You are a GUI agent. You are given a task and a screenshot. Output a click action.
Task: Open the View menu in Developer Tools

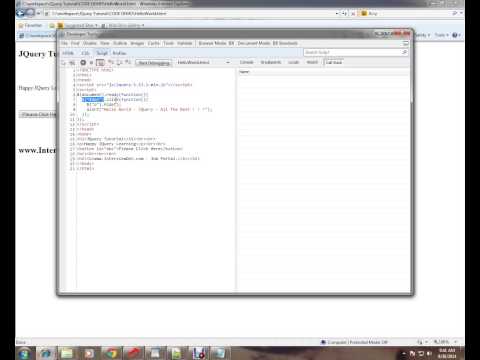click(x=105, y=43)
